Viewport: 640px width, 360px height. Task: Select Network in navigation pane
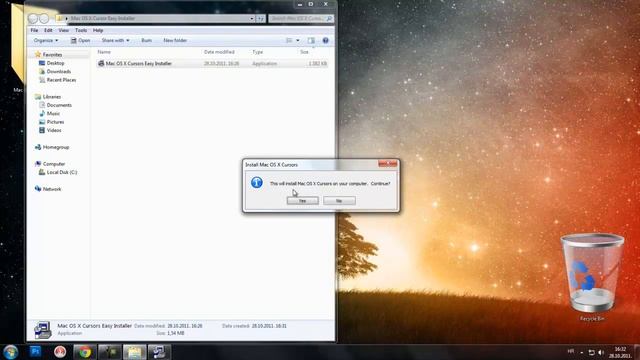51,189
